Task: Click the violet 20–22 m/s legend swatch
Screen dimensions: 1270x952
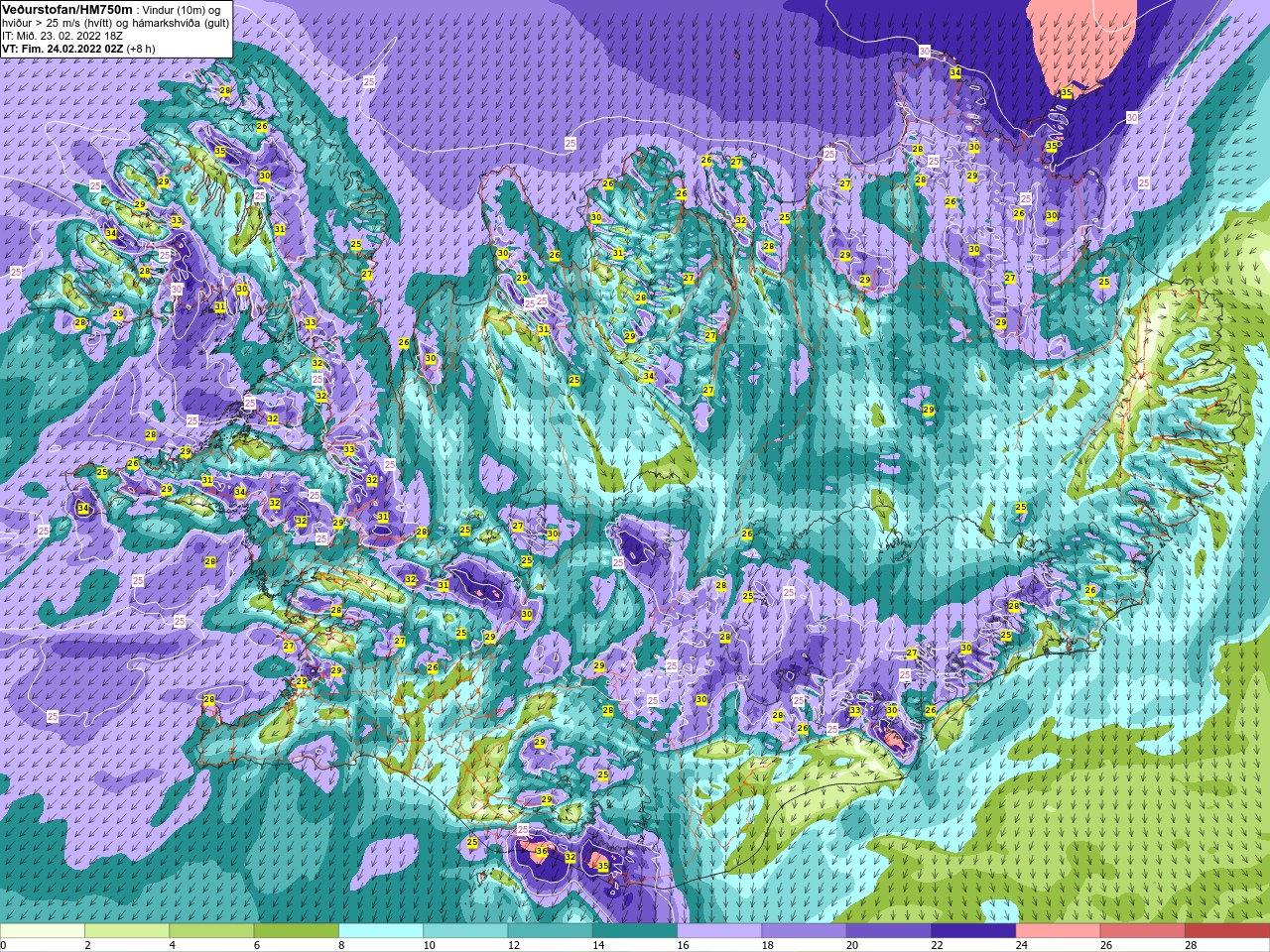Action: point(888,931)
